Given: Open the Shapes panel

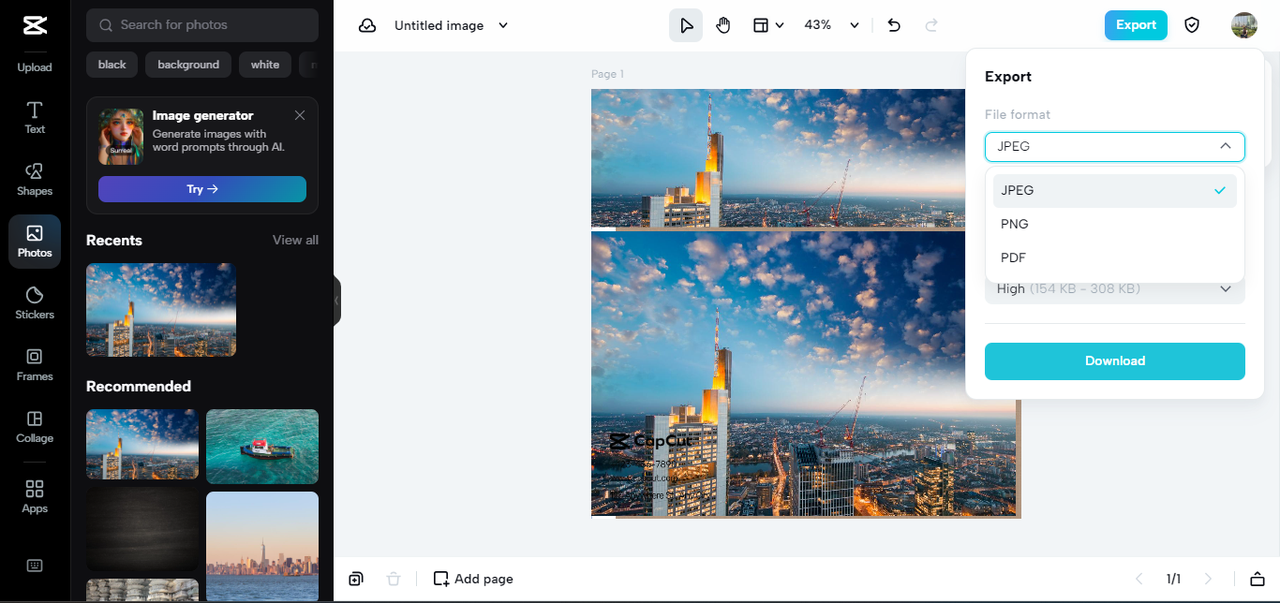Looking at the screenshot, I should coord(34,179).
